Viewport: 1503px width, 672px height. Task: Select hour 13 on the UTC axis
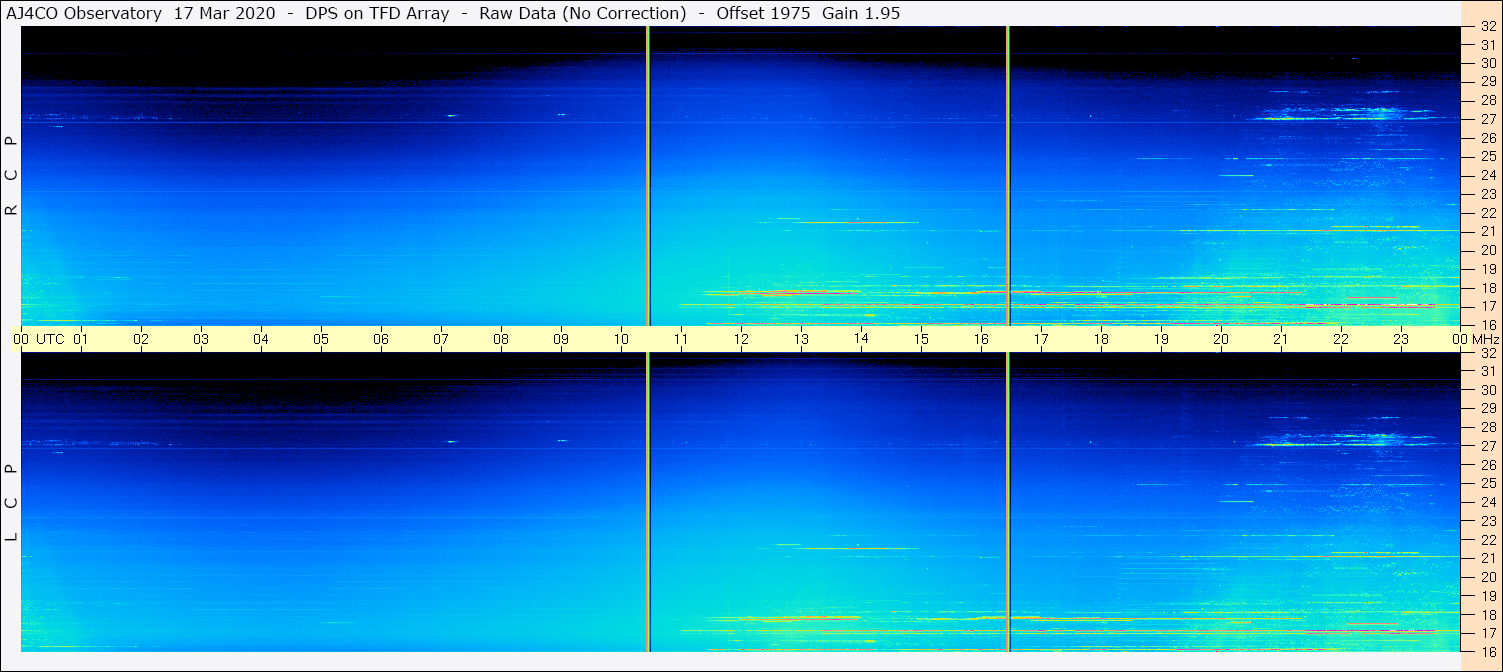point(801,339)
